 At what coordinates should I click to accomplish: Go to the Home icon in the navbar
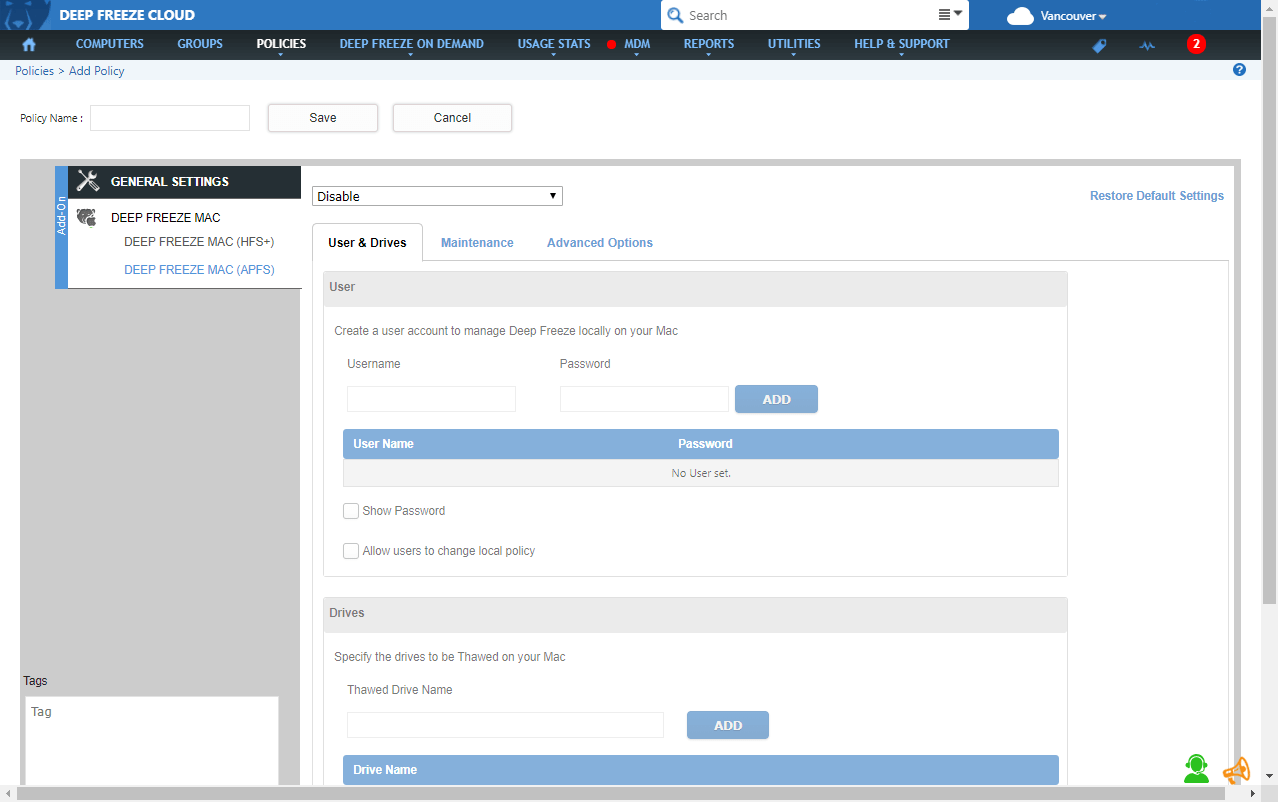pos(29,45)
